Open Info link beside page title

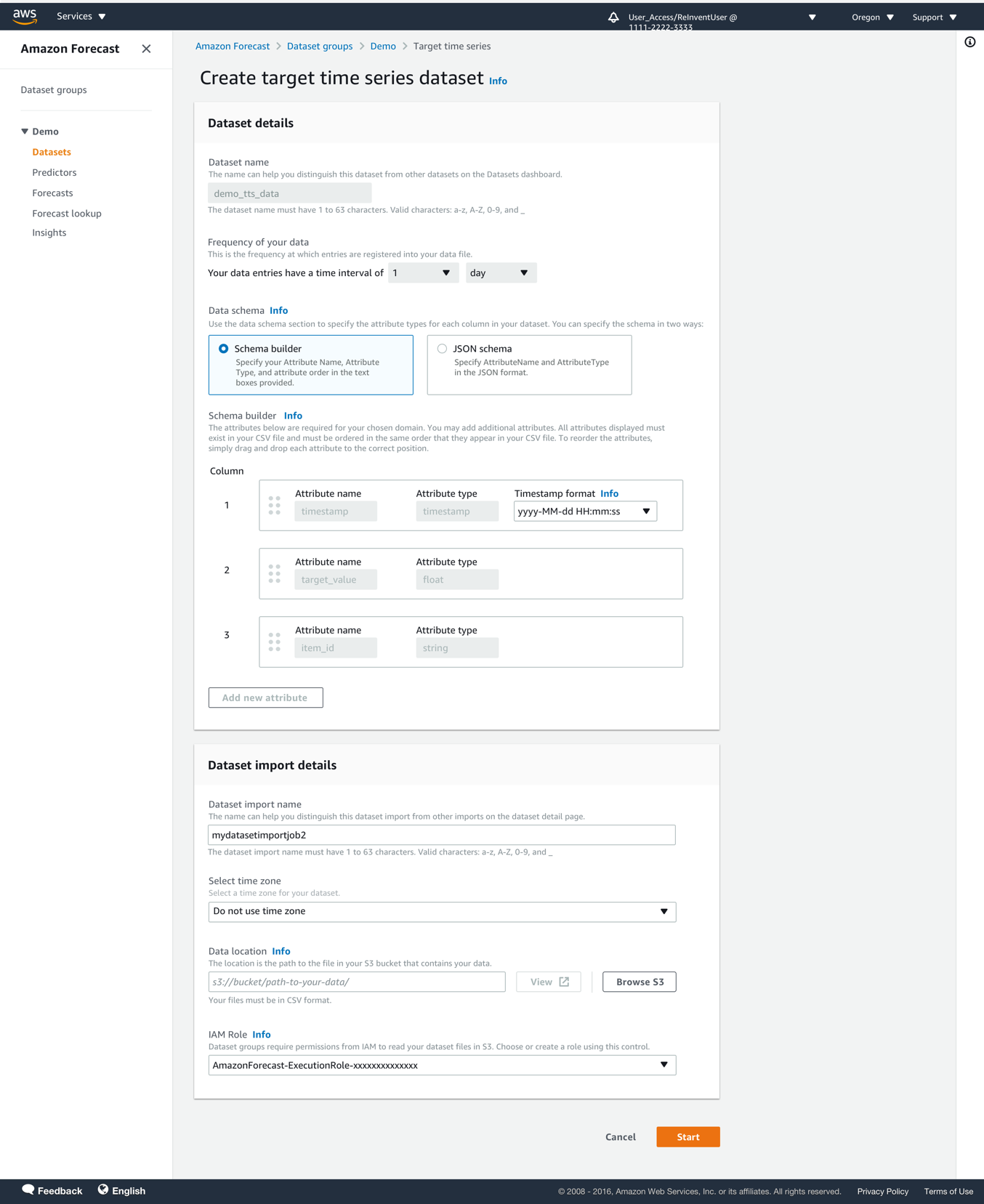click(x=498, y=81)
